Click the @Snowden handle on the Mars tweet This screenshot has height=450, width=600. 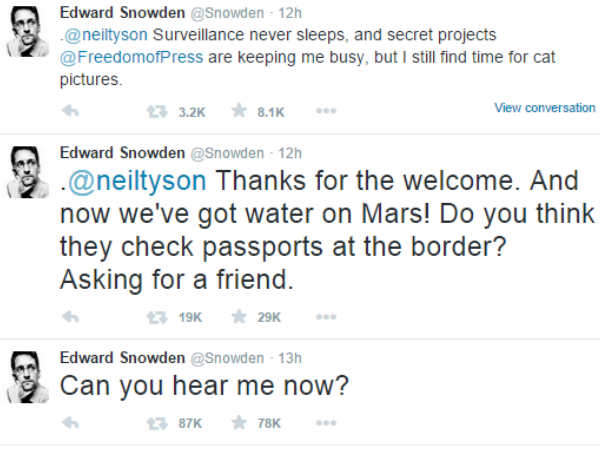click(x=227, y=153)
